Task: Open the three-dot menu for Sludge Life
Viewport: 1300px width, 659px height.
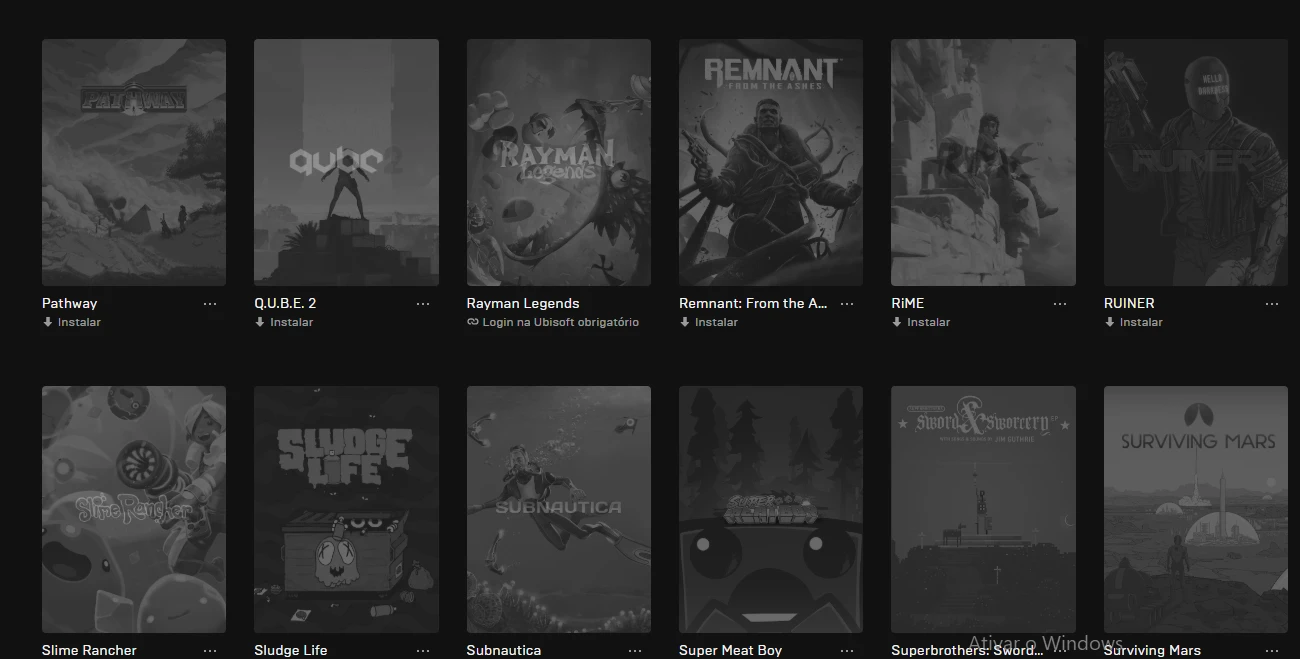Action: point(423,651)
